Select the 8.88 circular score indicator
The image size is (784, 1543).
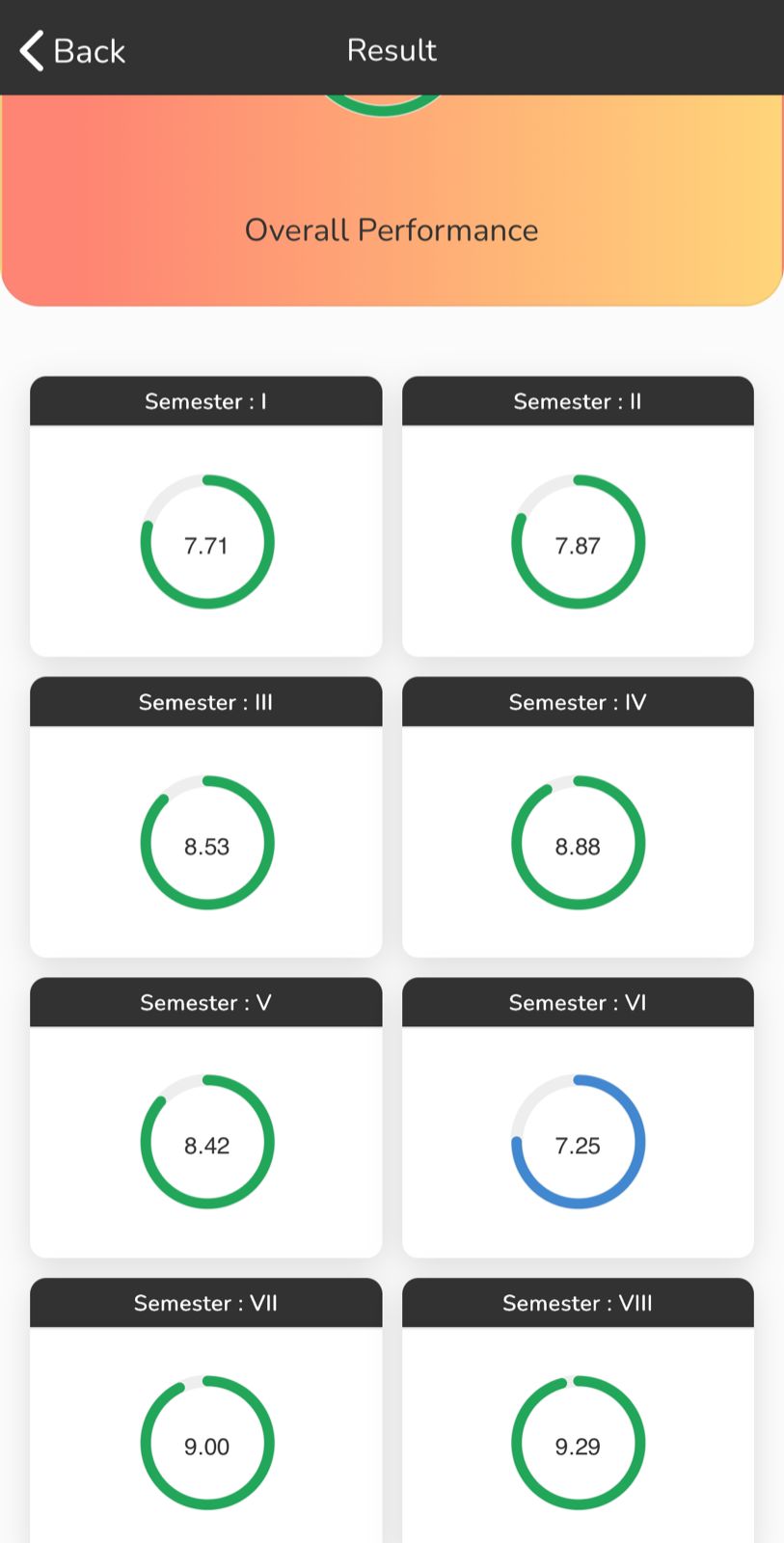(x=578, y=843)
